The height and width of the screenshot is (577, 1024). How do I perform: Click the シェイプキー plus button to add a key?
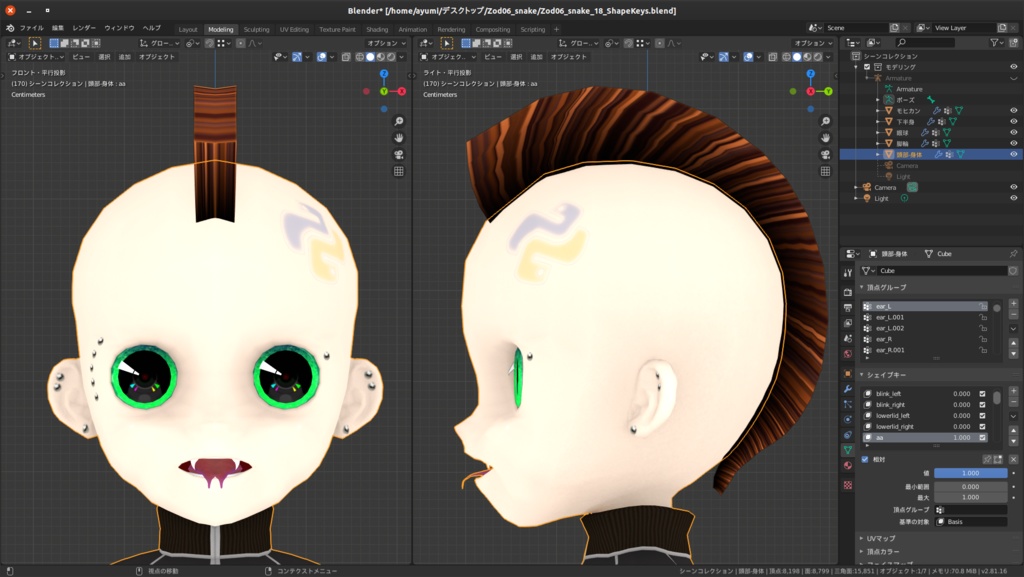coord(1013,391)
